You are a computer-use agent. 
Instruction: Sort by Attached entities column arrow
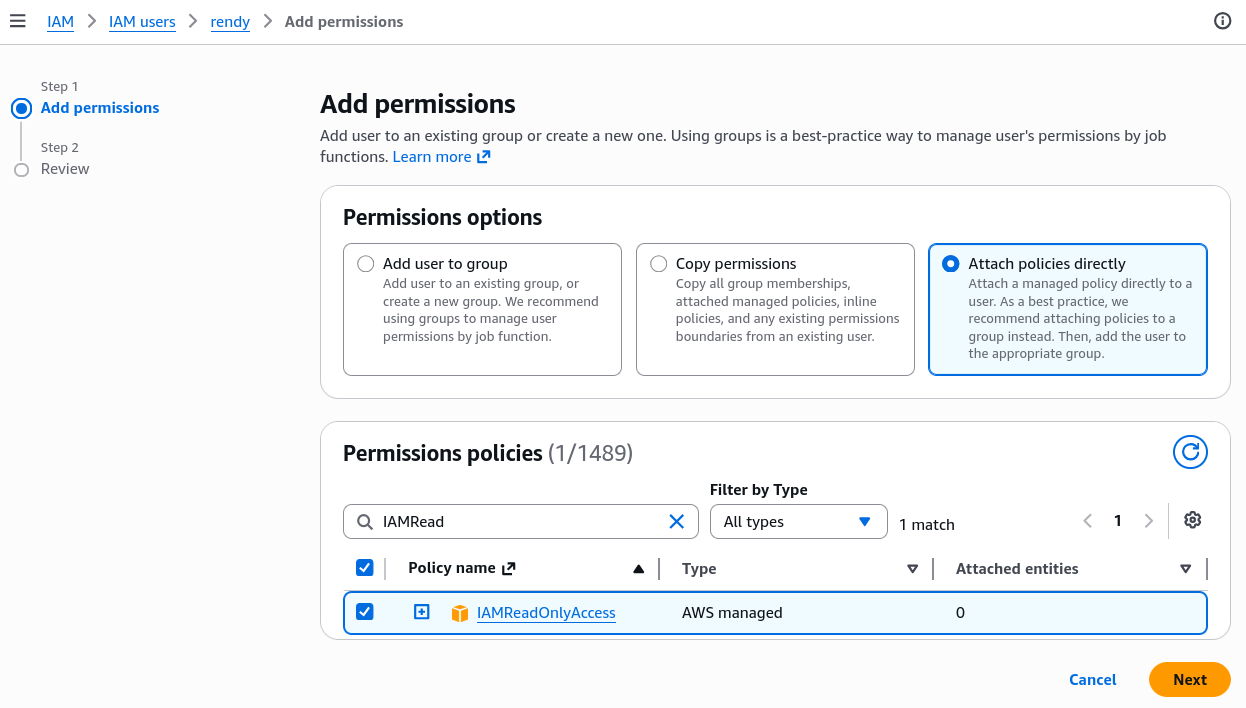[1185, 569]
